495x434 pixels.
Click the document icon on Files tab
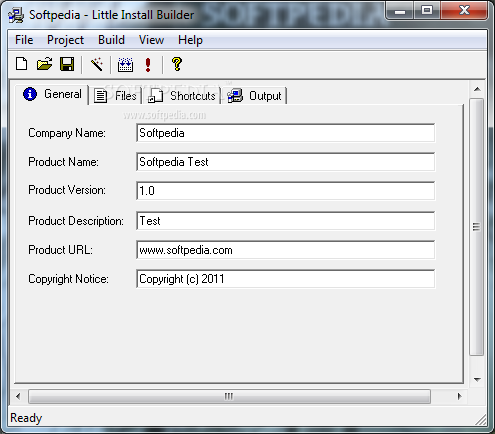[x=100, y=96]
